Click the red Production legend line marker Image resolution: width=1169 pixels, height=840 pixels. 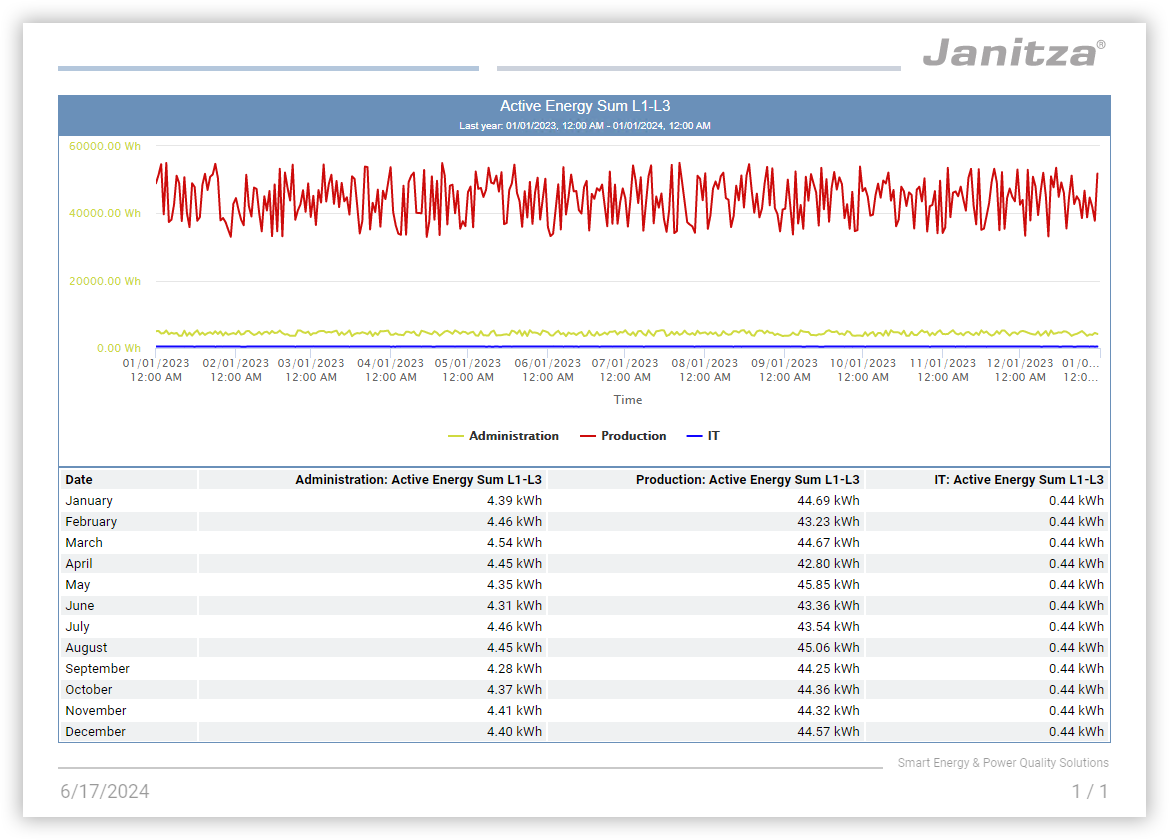click(x=588, y=436)
